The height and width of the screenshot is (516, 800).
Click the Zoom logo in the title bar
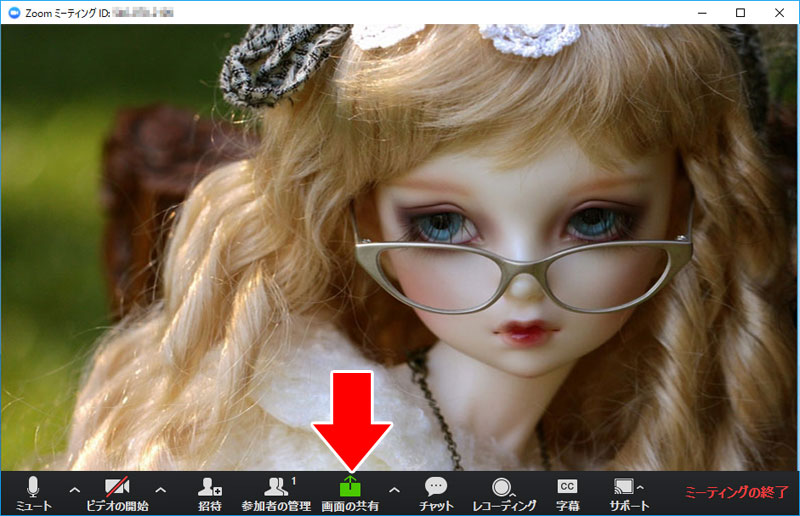tap(13, 12)
